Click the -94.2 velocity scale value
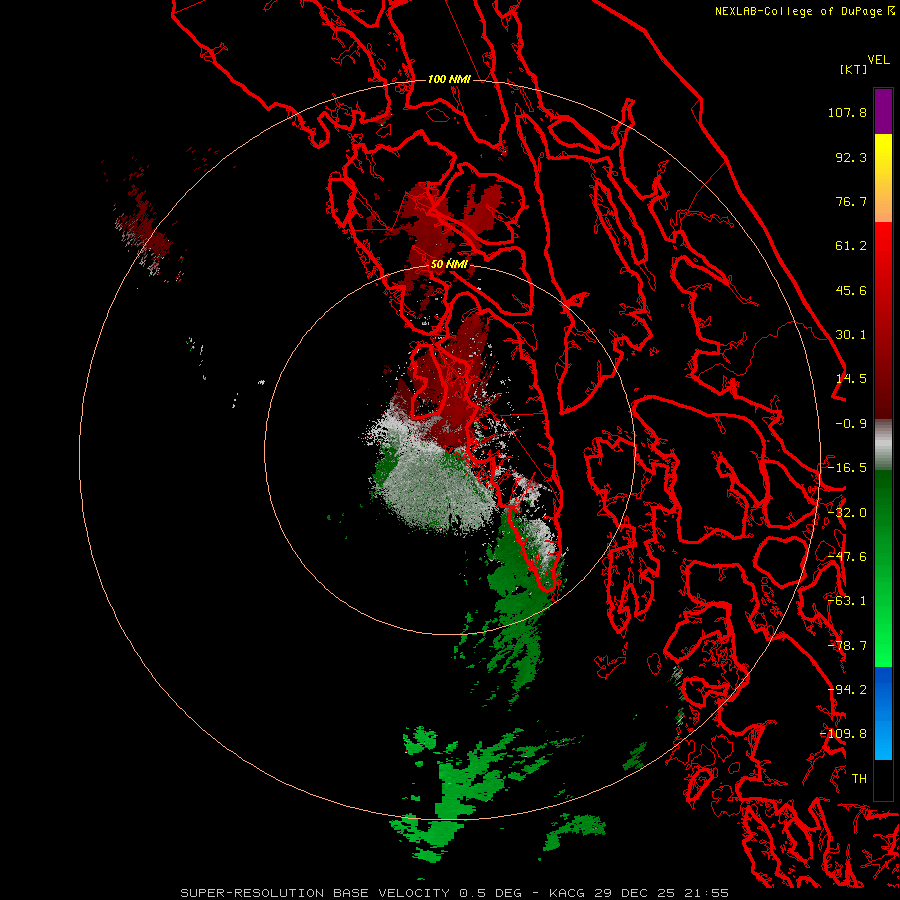Screen dimensions: 900x900 [847, 690]
